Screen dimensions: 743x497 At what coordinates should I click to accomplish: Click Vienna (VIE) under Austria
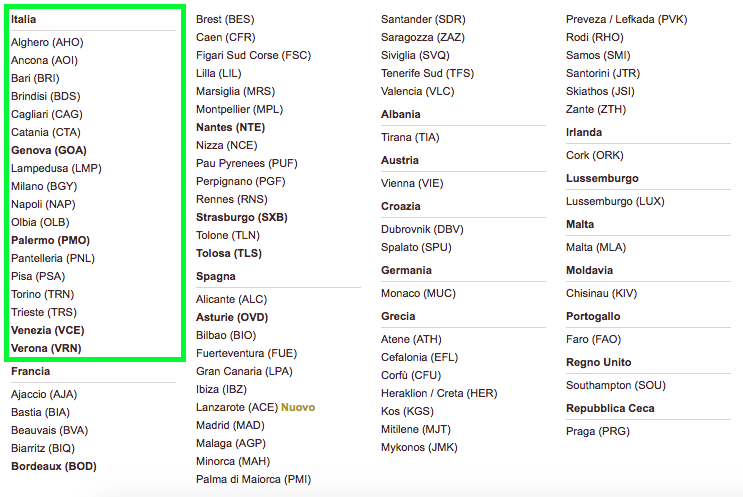[x=412, y=183]
